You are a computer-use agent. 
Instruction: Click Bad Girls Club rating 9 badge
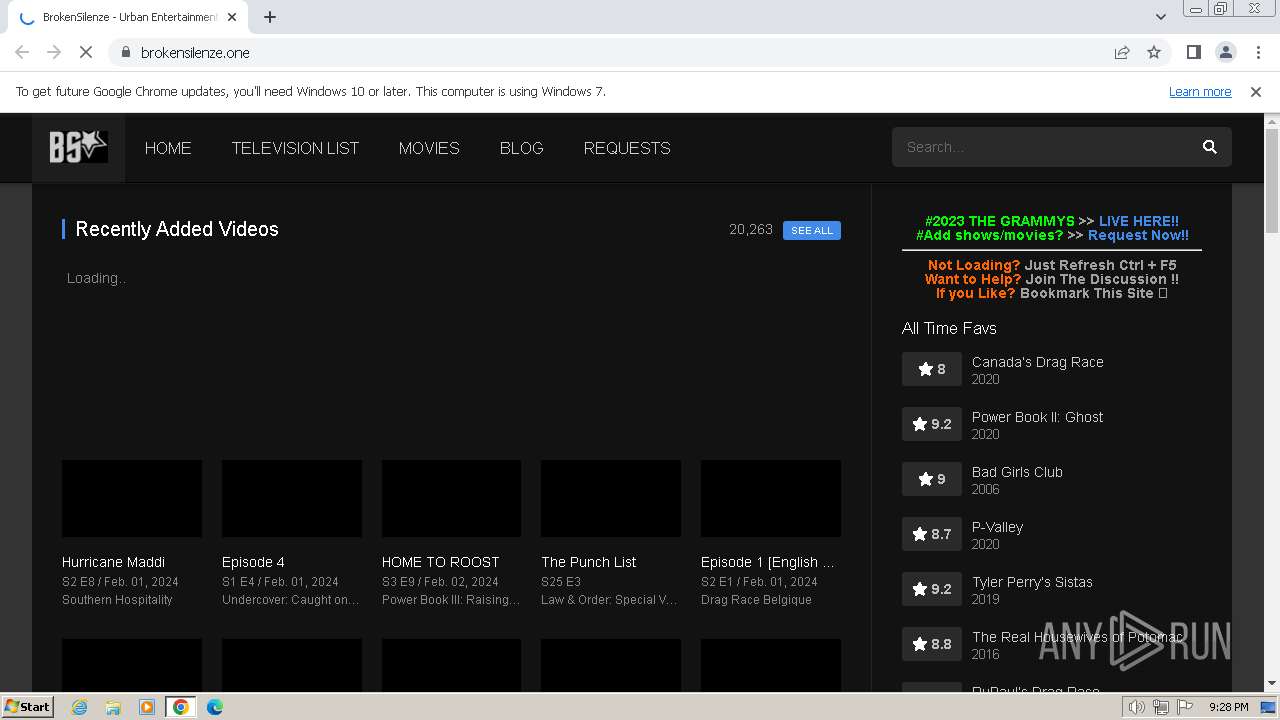pos(932,479)
